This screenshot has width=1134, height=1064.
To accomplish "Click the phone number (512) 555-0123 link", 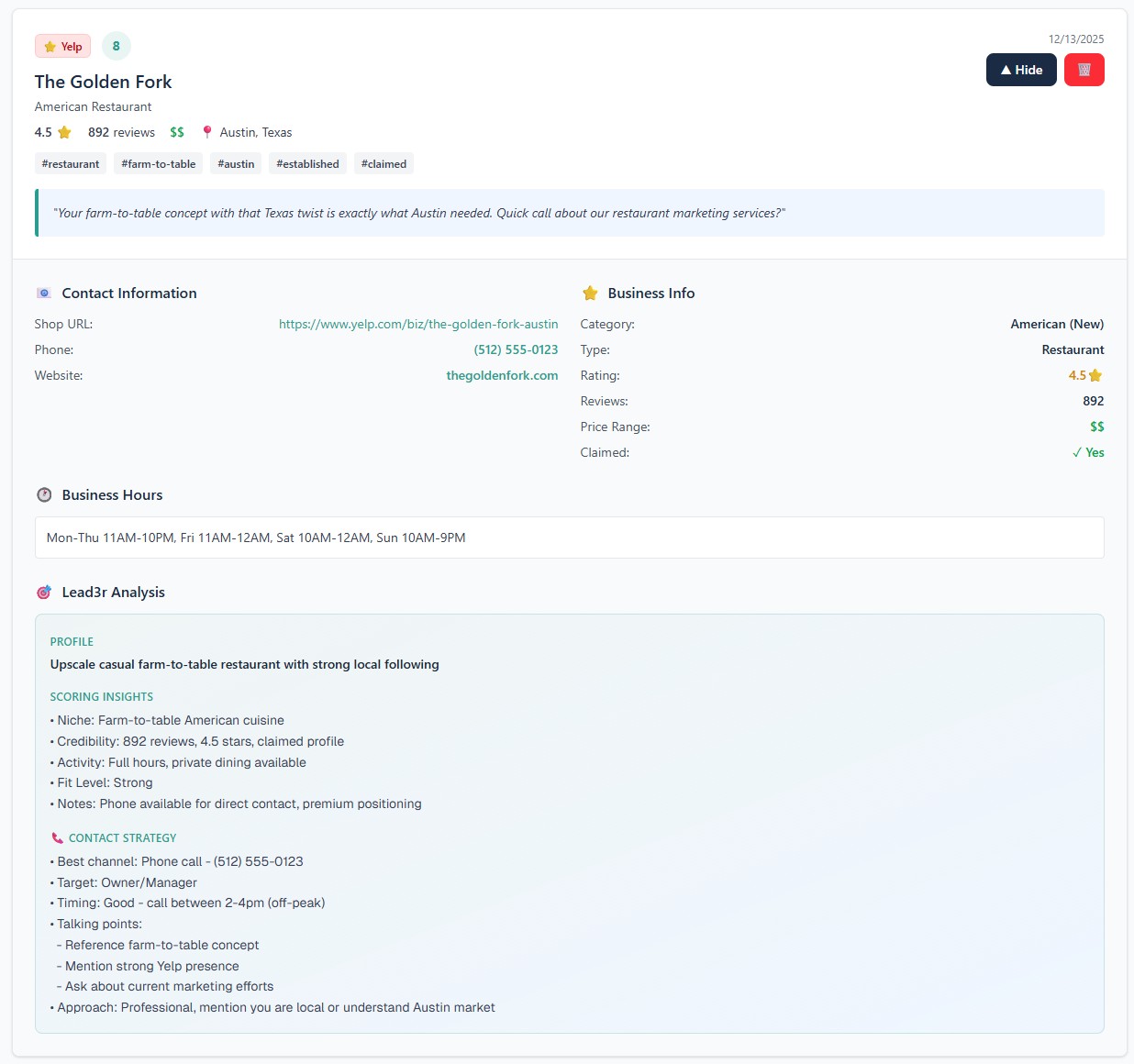I will (x=516, y=350).
